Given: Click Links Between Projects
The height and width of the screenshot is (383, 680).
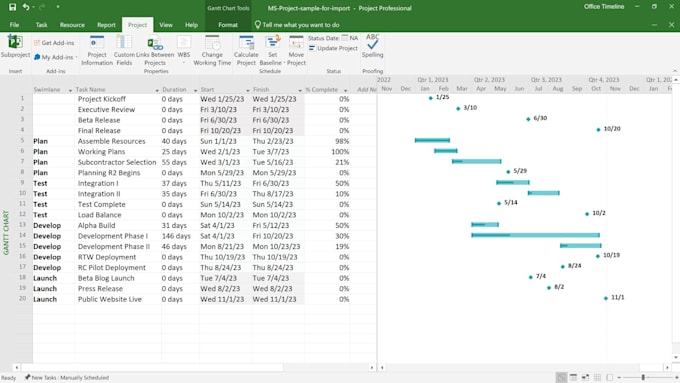Looking at the screenshot, I should click(155, 51).
